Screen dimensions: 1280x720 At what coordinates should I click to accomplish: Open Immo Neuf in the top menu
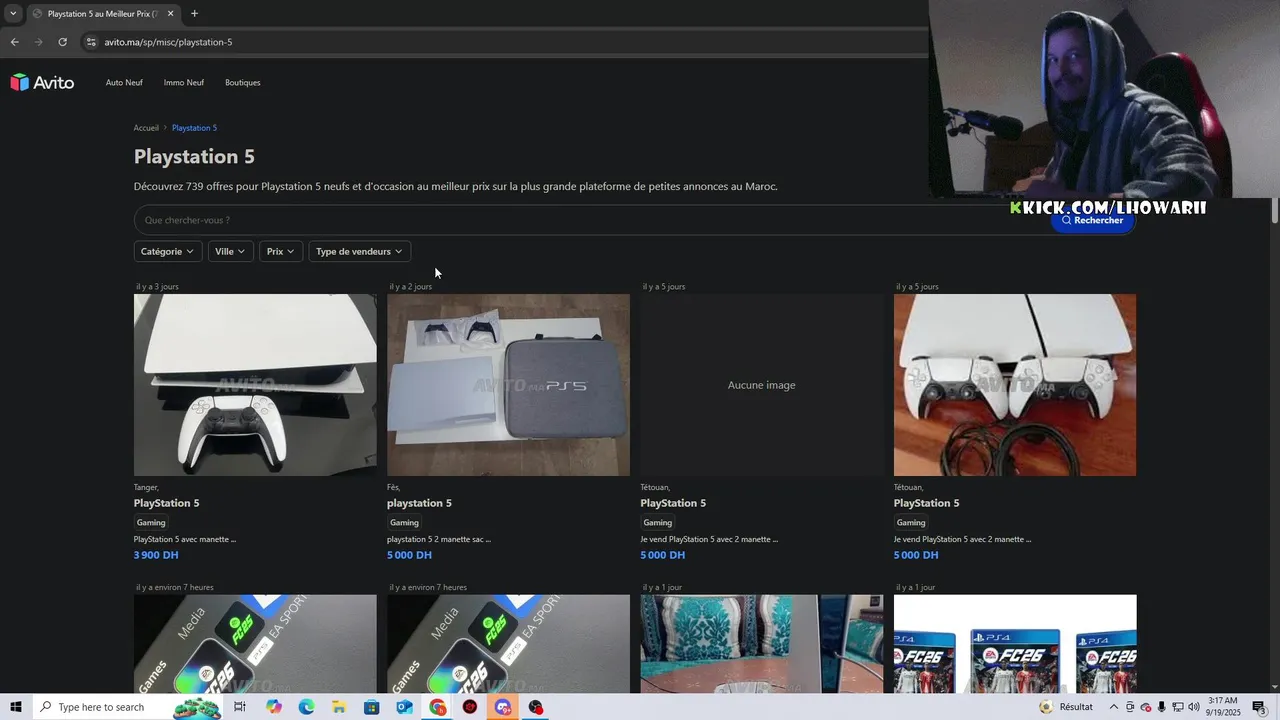(184, 83)
